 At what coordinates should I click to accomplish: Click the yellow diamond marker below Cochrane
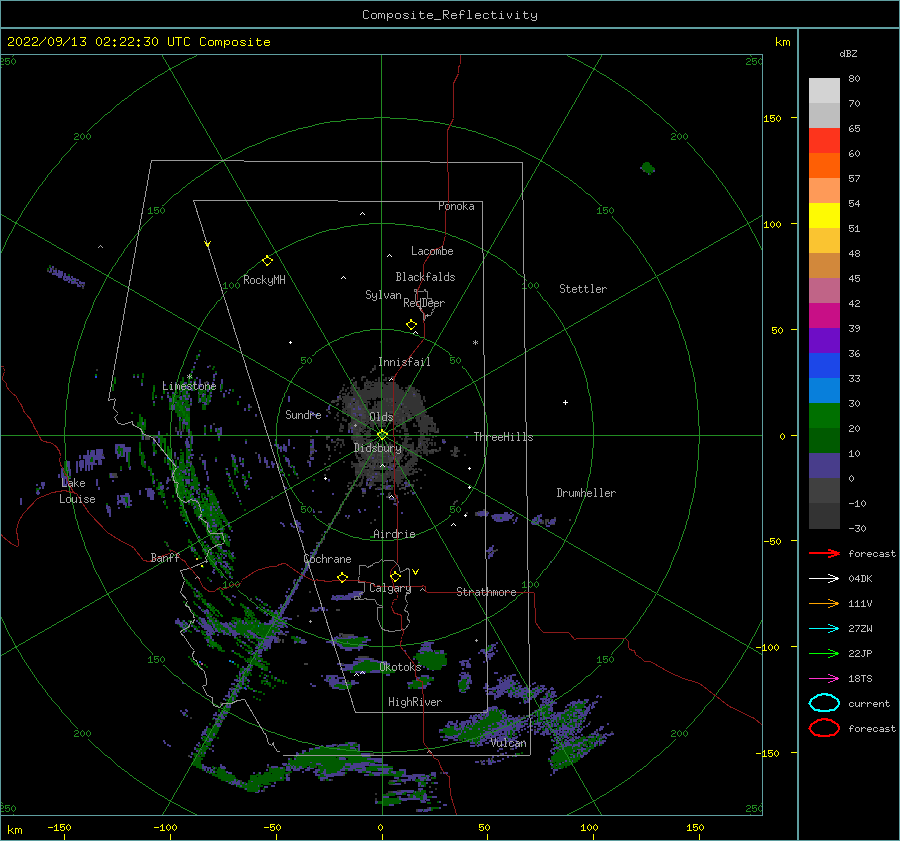click(343, 577)
